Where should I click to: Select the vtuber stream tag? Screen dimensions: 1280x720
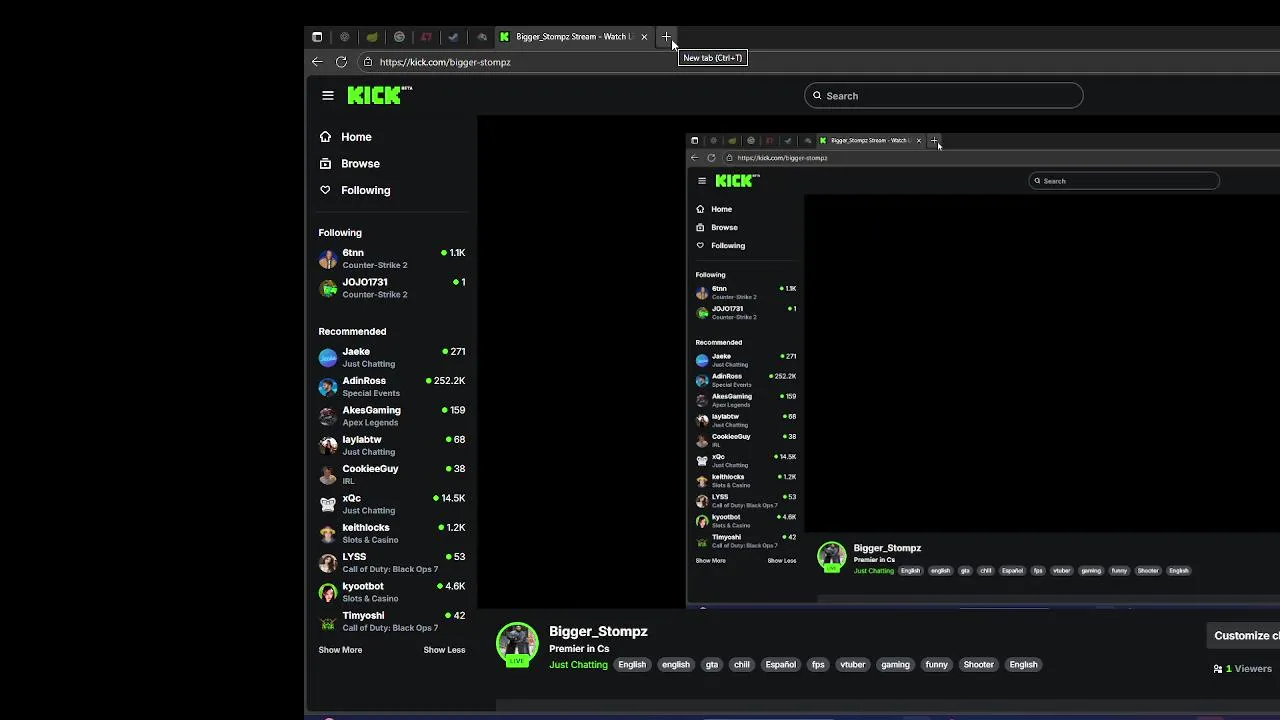pos(853,665)
